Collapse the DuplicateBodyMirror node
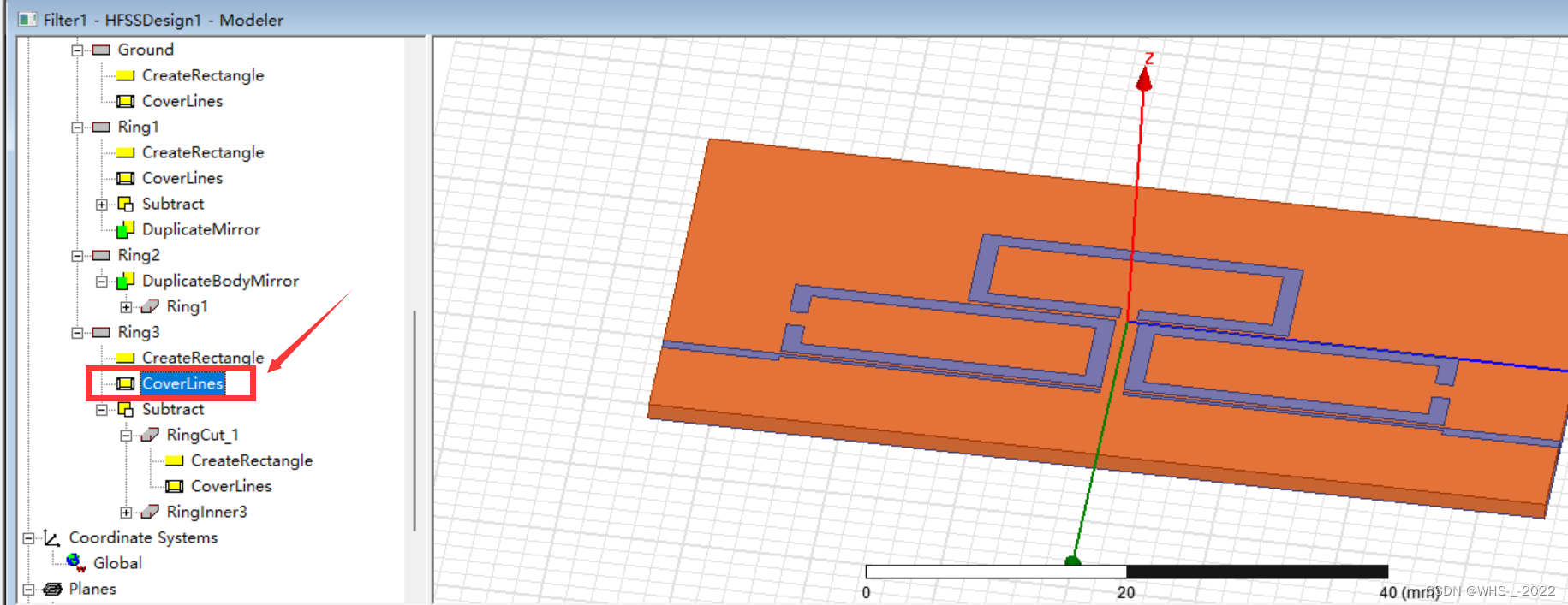The height and width of the screenshot is (605, 1568). coord(102,282)
